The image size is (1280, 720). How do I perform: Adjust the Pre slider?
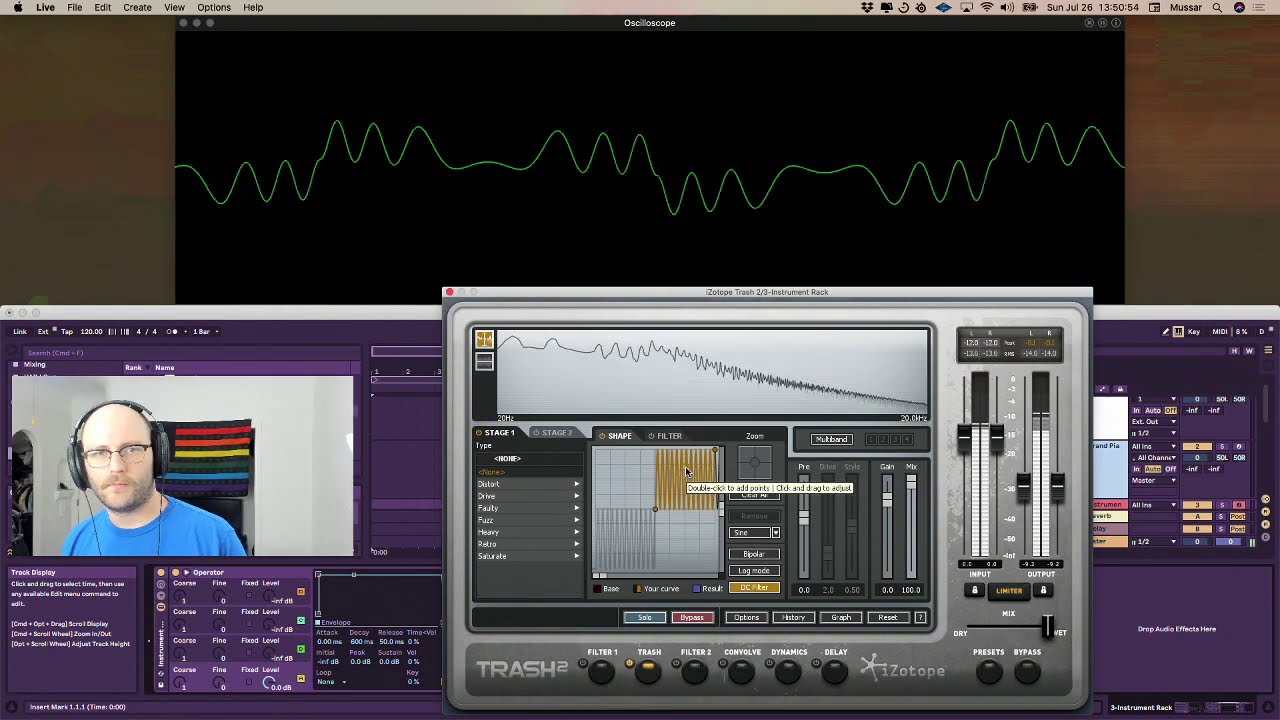point(804,517)
